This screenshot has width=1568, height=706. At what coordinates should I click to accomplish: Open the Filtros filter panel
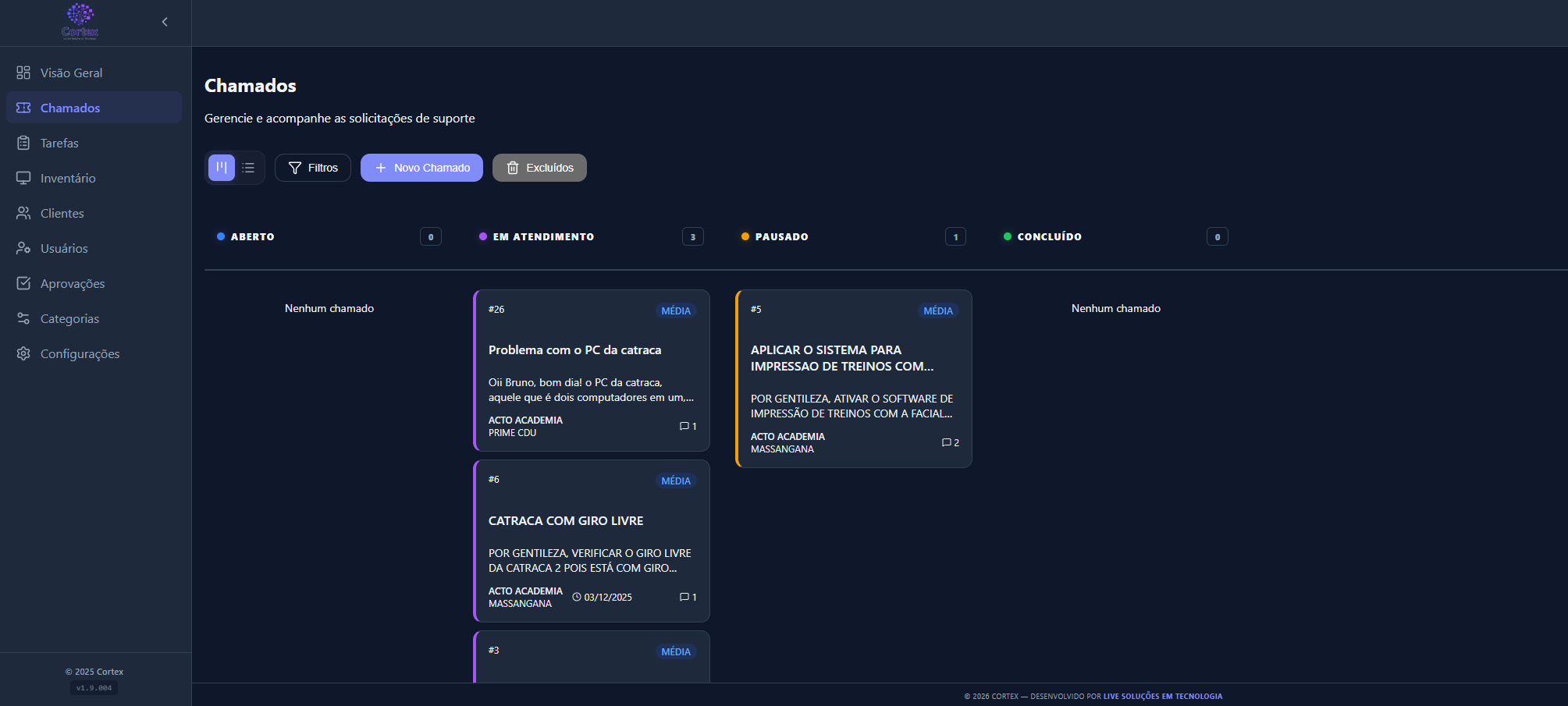313,168
